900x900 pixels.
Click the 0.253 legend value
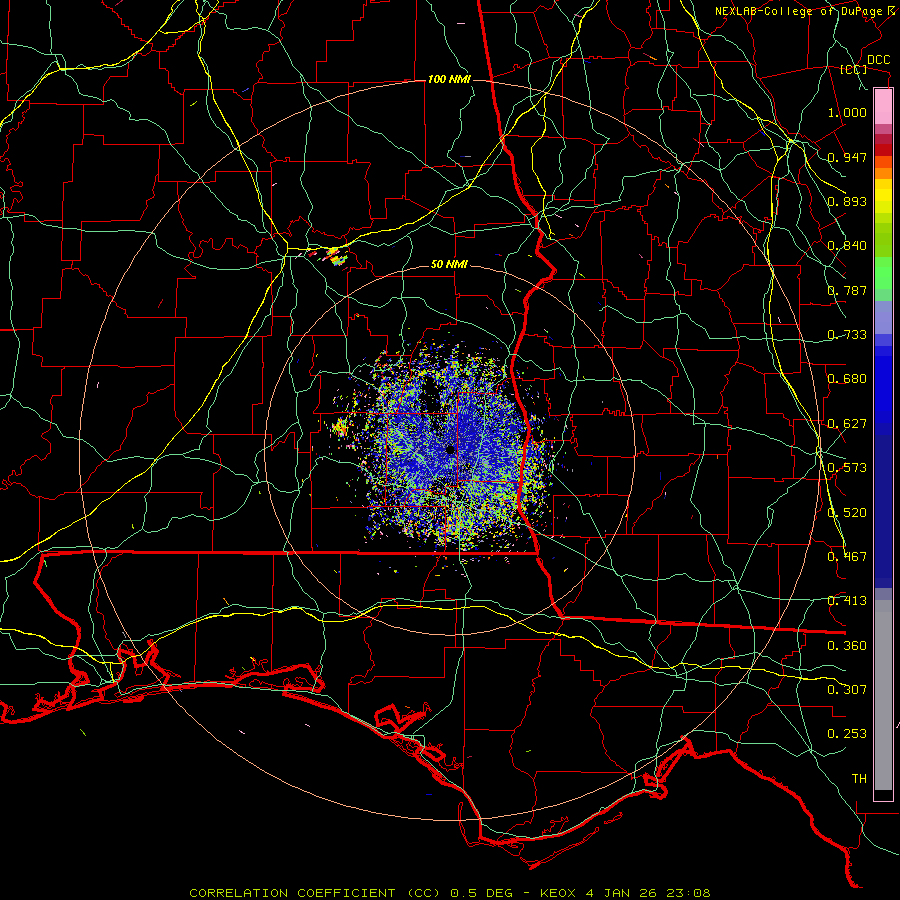click(847, 734)
